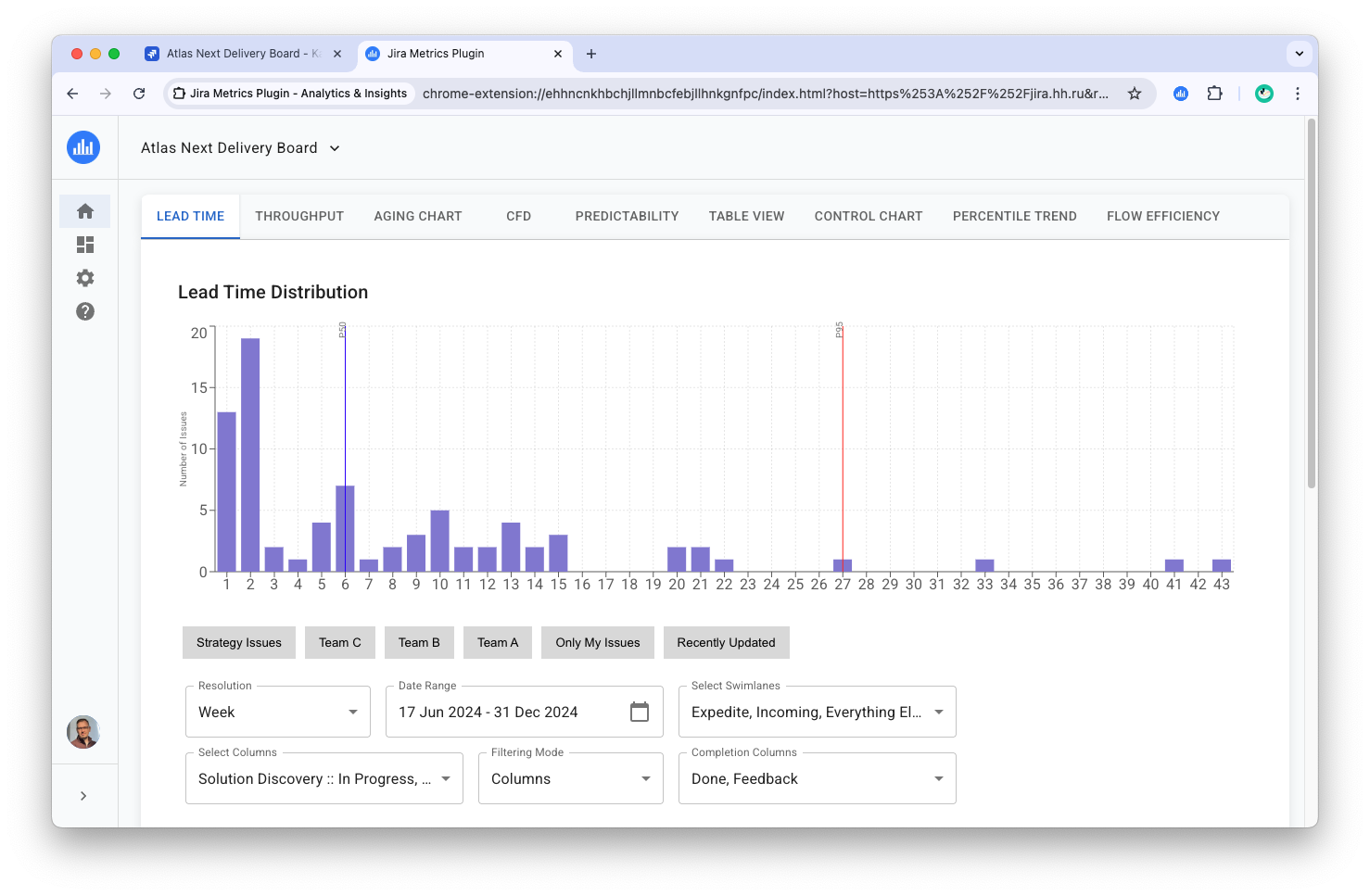Click the page vertical scrollbar

(1312, 302)
